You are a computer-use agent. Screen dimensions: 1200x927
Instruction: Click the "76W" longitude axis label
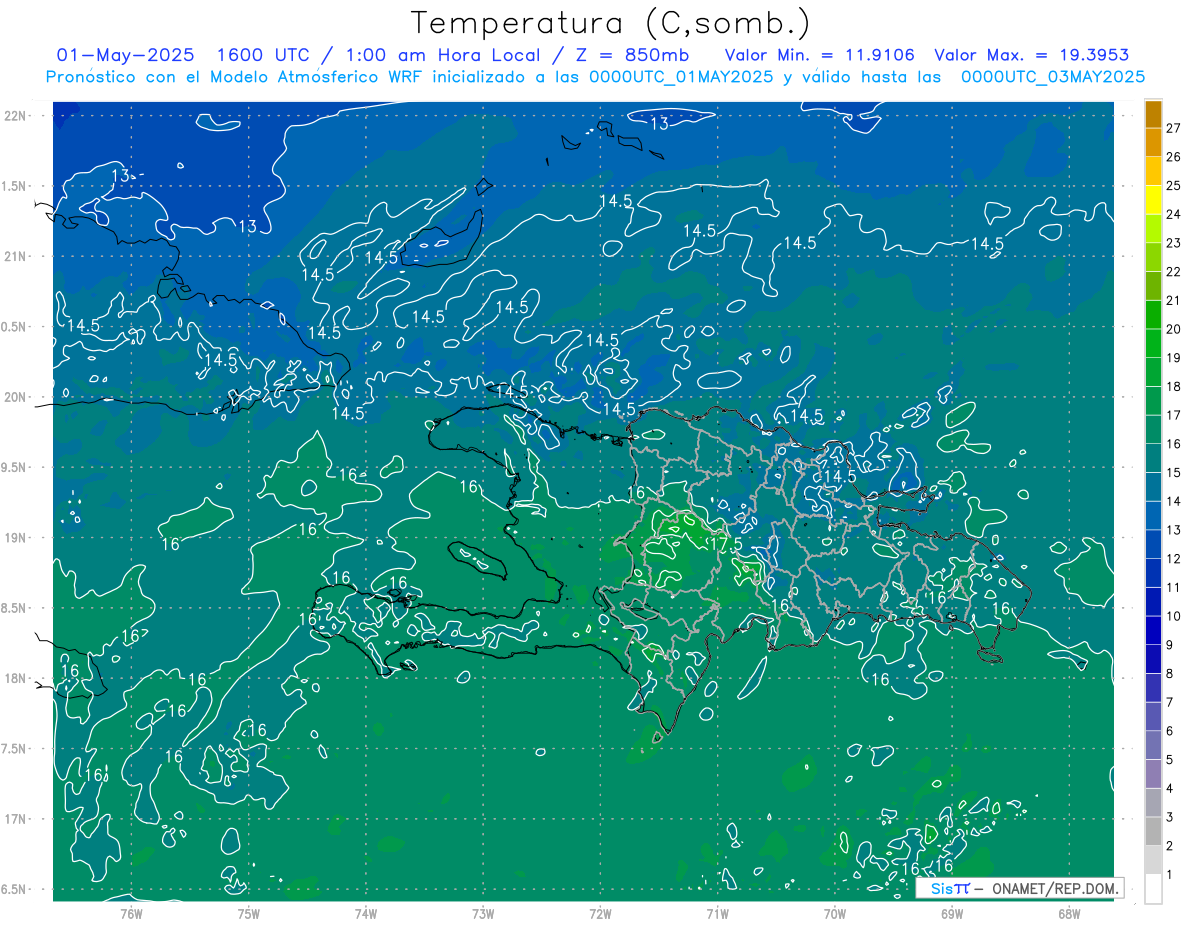pos(131,914)
